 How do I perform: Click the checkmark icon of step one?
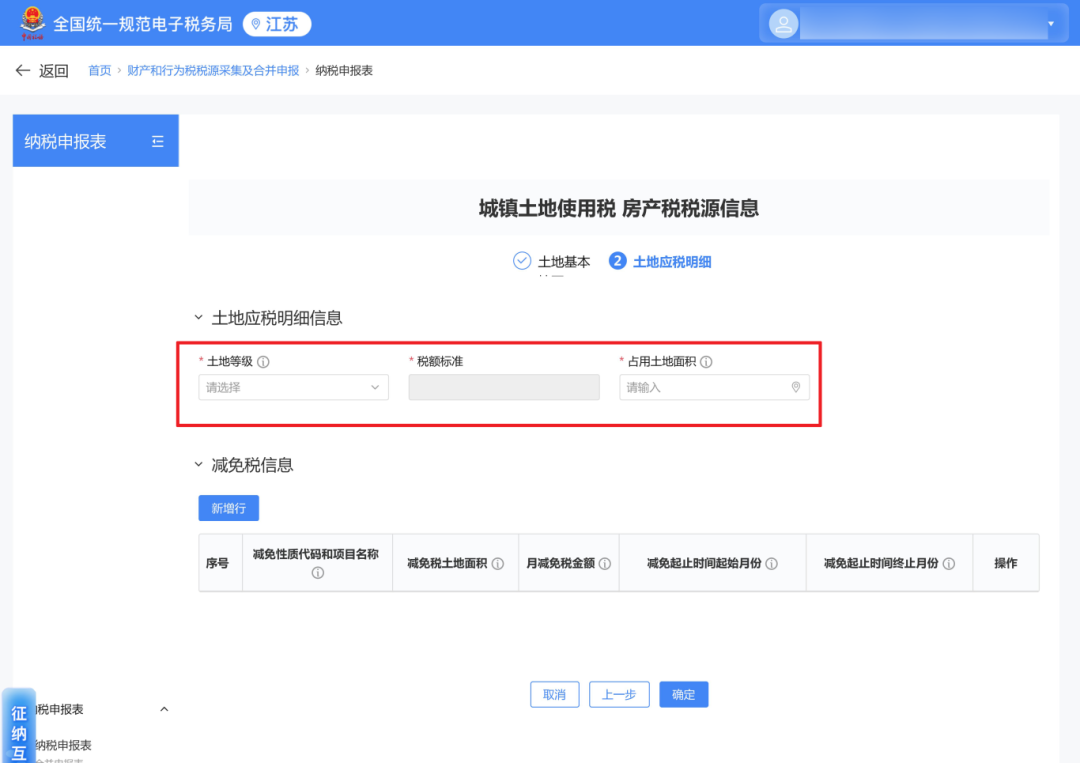tap(522, 261)
